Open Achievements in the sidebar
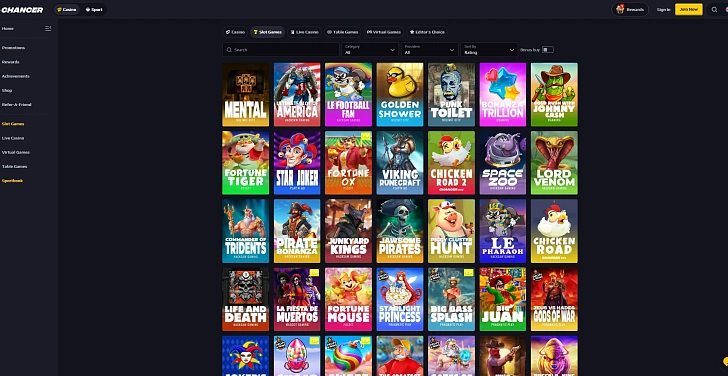728x376 pixels. click(16, 76)
